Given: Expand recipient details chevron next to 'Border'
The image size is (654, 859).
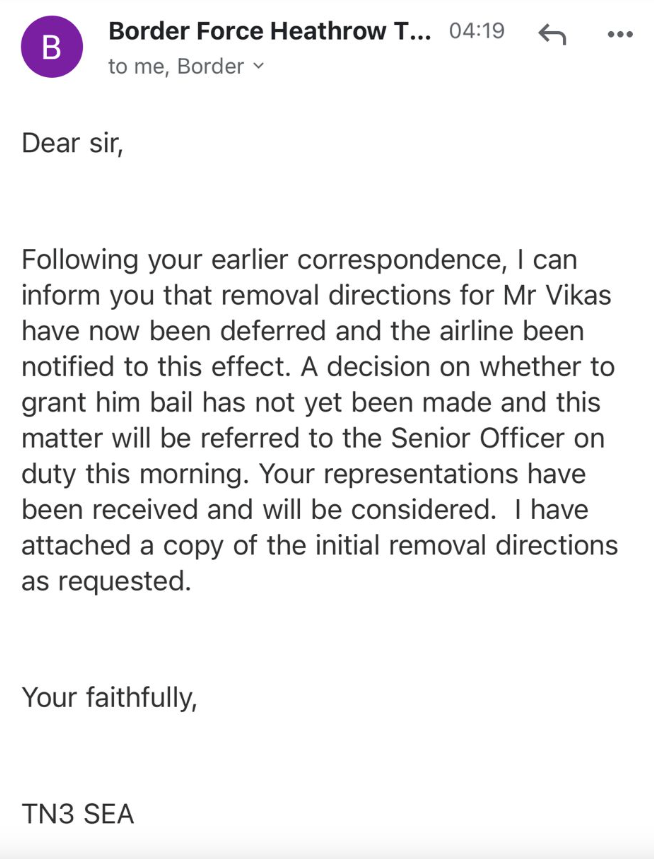Looking at the screenshot, I should tap(259, 66).
